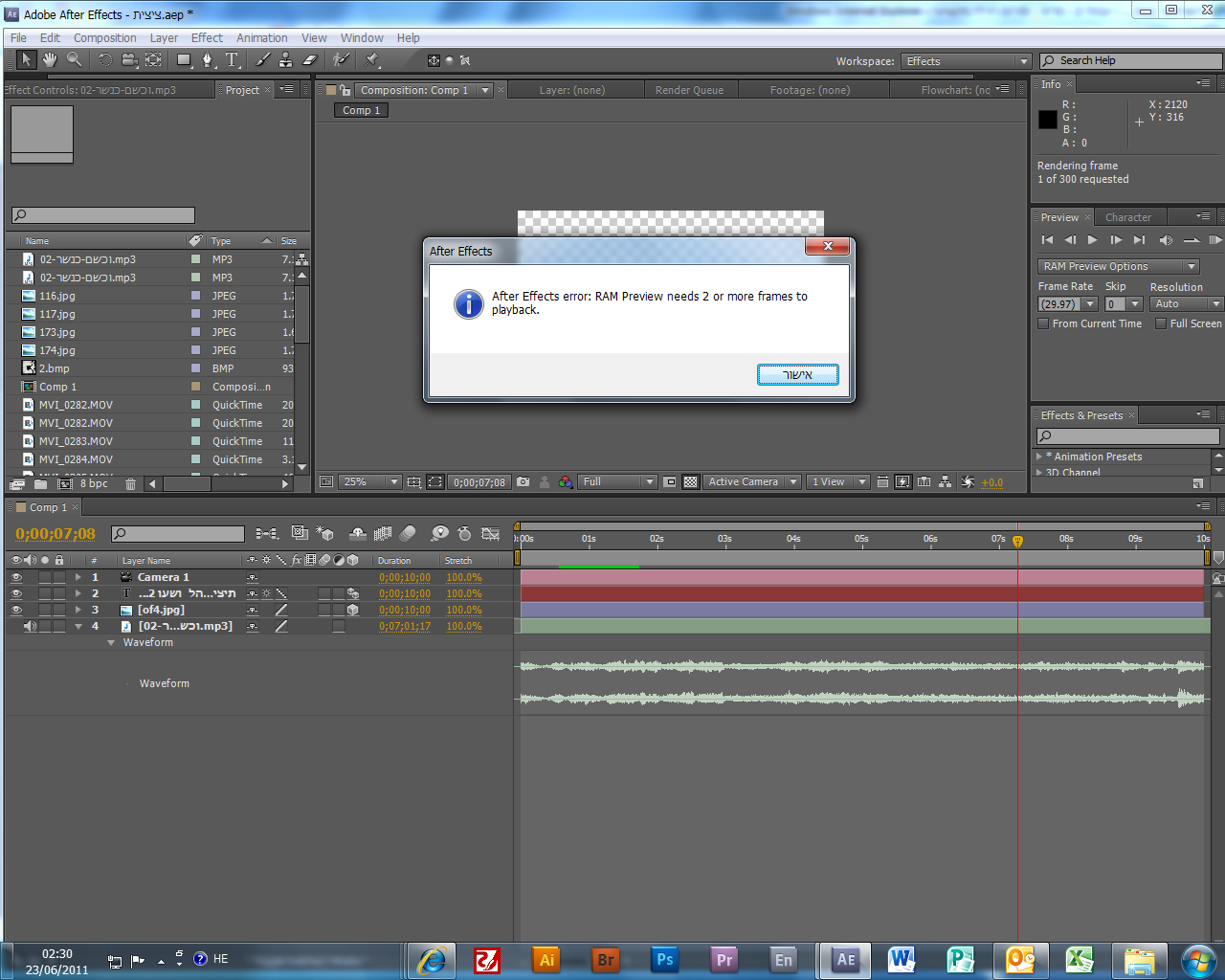This screenshot has height=980, width=1225.
Task: Open the Workspace dropdown
Action: [x=966, y=61]
